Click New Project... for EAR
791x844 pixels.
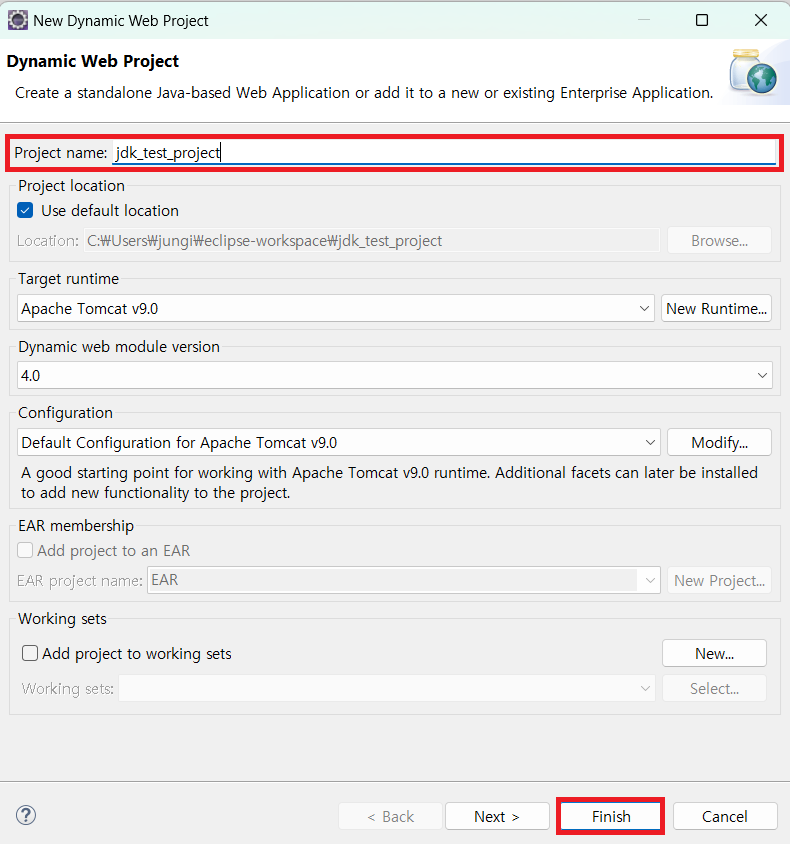[719, 580]
